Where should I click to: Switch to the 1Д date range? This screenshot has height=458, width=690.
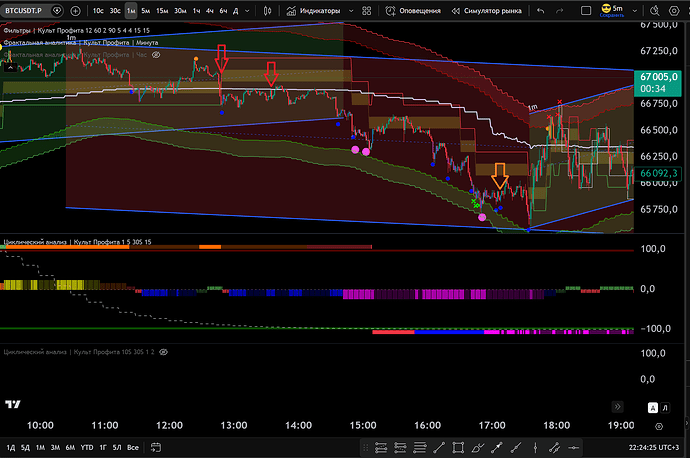(12, 447)
